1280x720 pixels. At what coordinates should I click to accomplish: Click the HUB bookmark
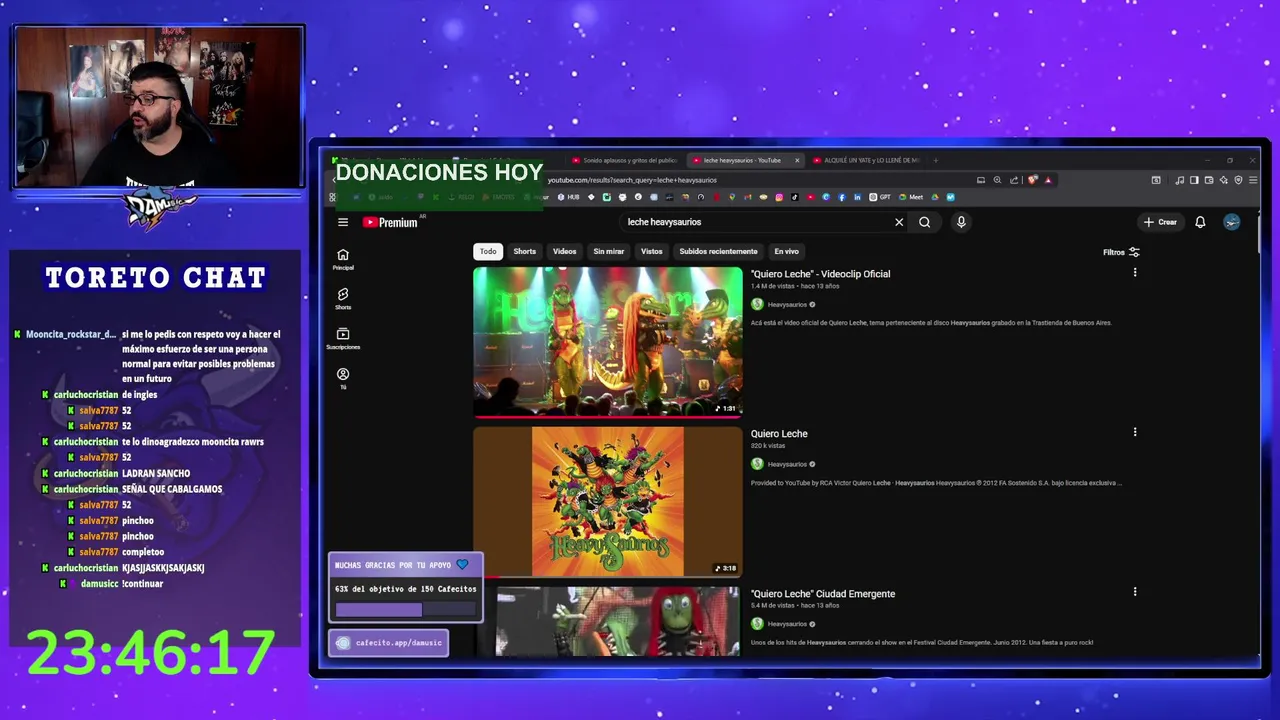[568, 197]
